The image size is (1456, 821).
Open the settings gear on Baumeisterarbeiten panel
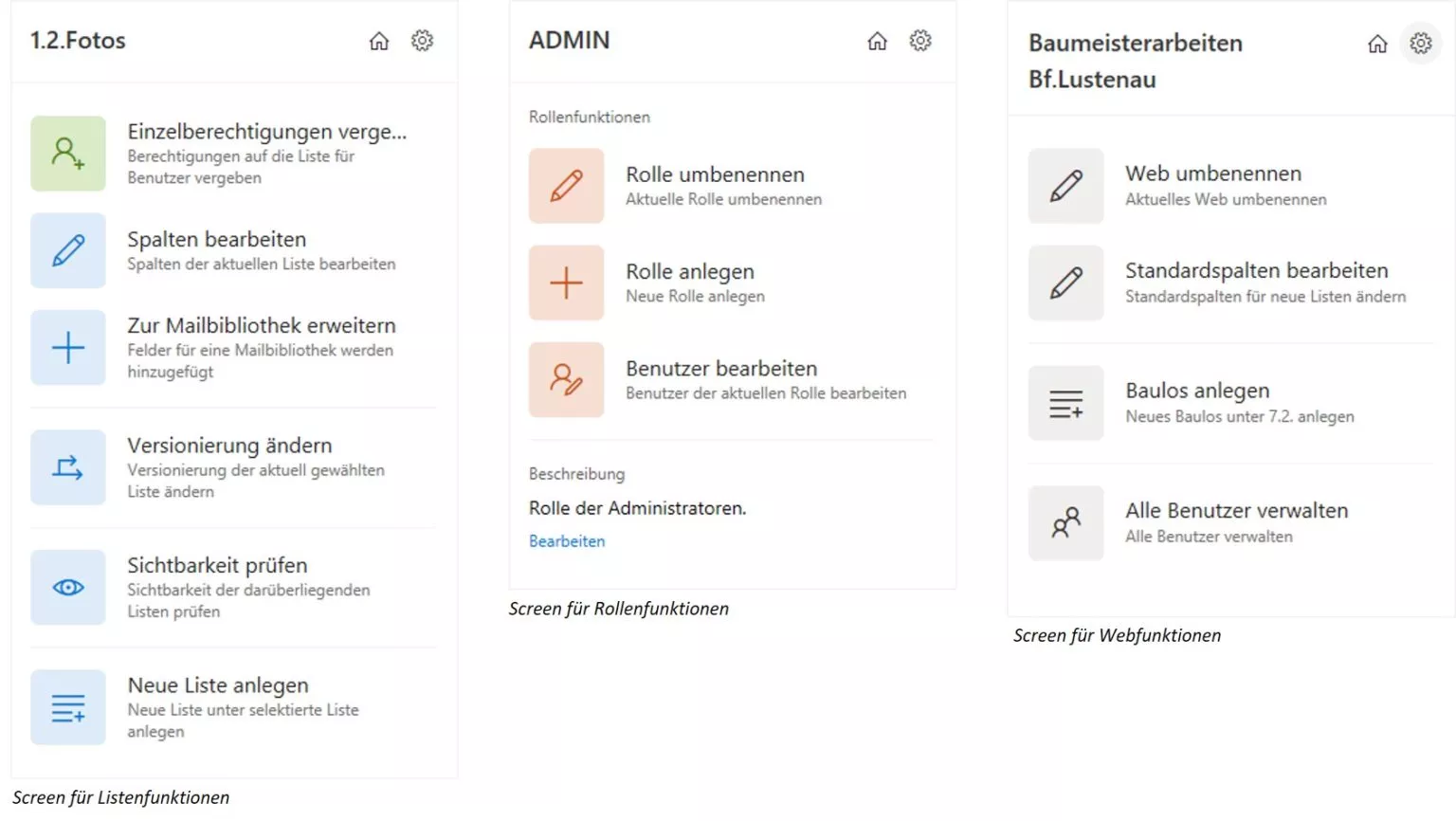pos(1419,44)
